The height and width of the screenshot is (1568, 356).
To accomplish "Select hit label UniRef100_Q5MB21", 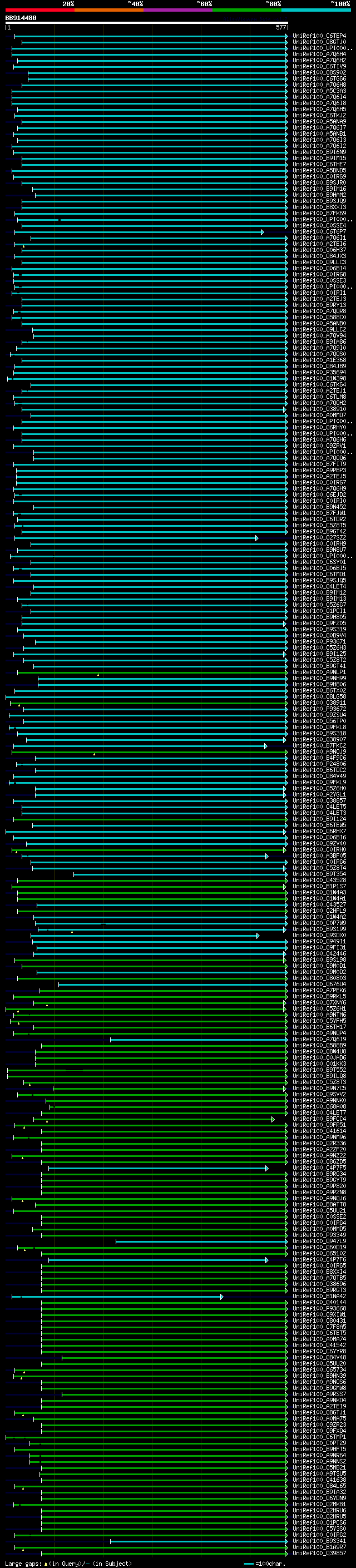I will (x=319, y=1467).
